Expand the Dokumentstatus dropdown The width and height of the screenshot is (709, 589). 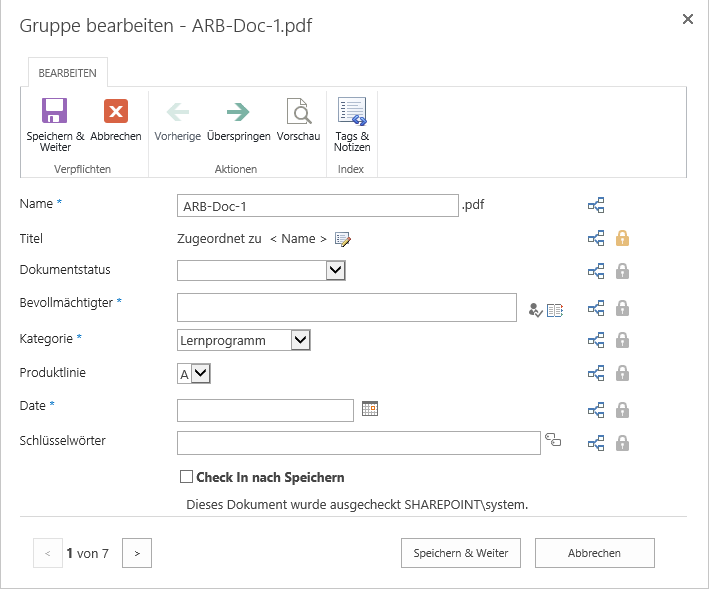[x=336, y=270]
